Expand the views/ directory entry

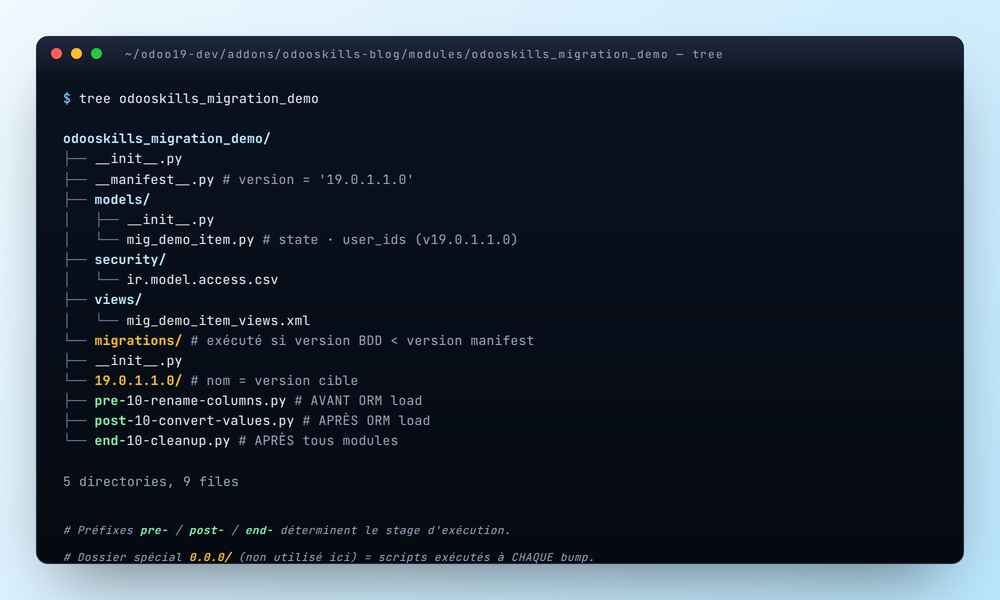[x=116, y=299]
